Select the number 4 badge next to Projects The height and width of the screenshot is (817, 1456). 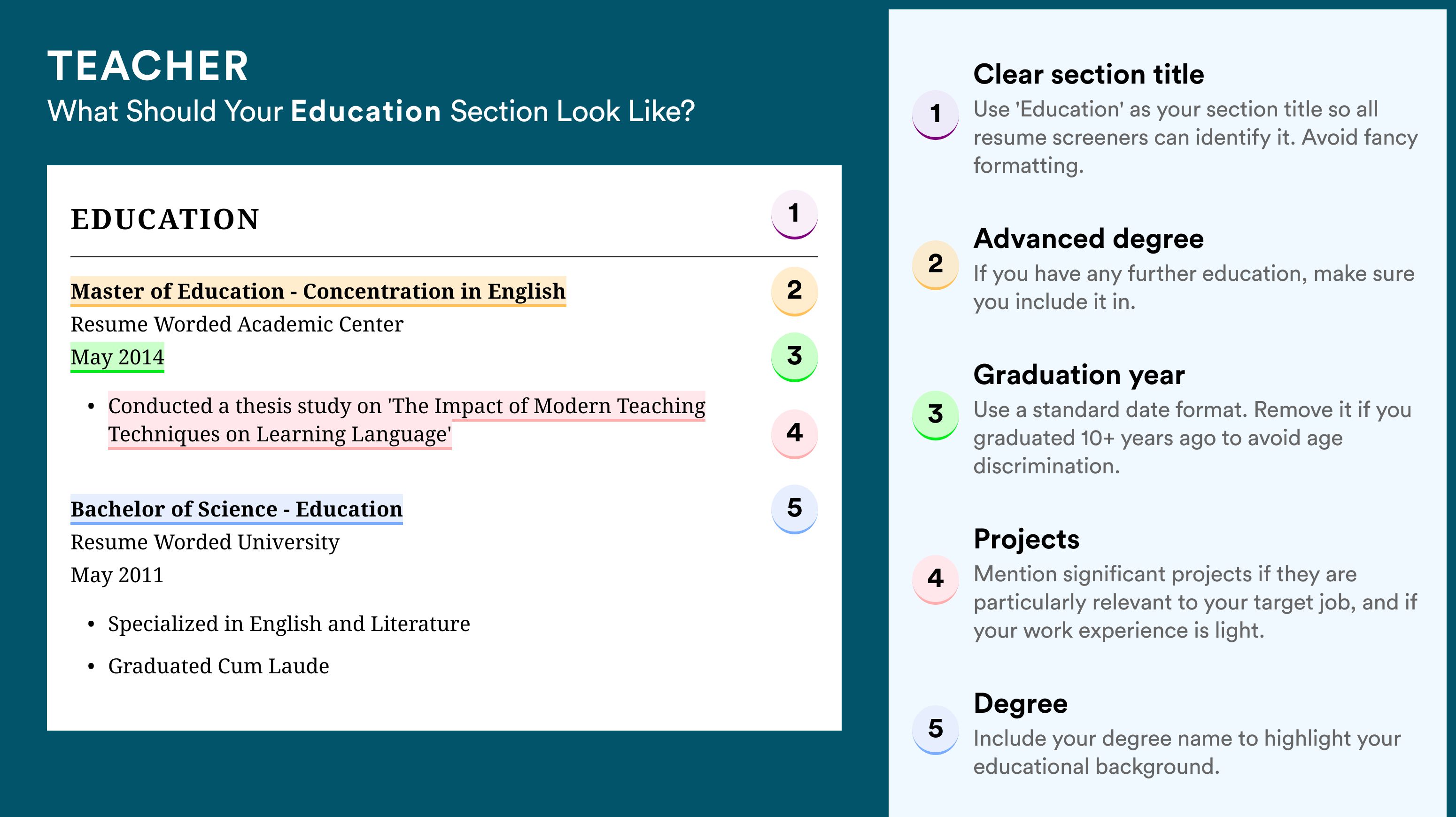935,580
